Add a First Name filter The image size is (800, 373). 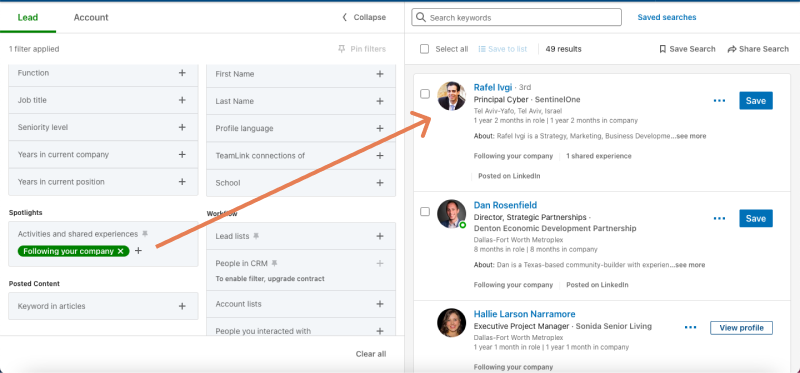pos(380,74)
